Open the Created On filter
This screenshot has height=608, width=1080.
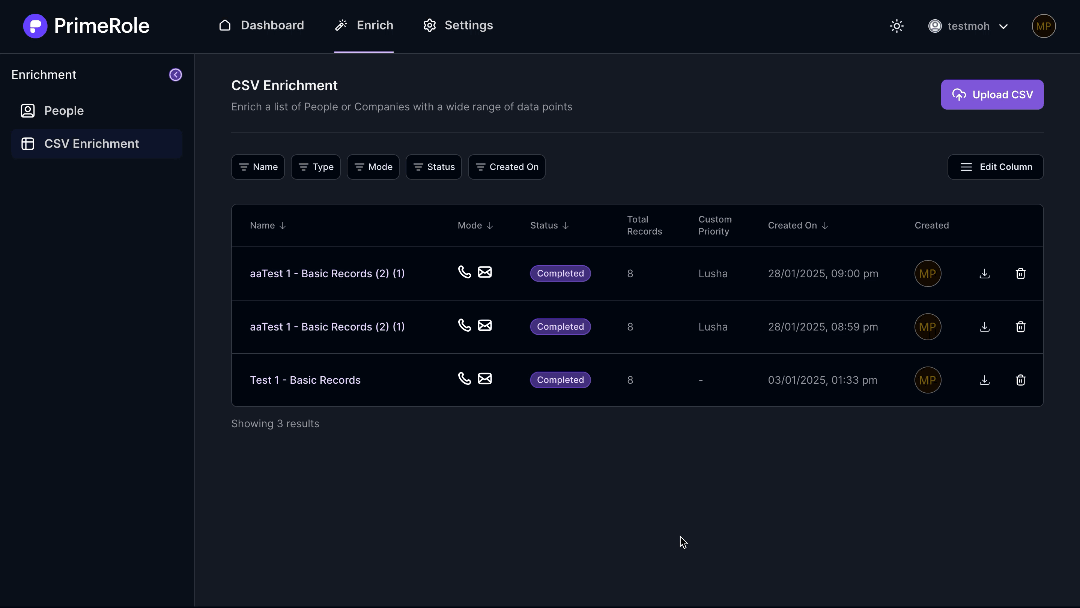click(507, 167)
